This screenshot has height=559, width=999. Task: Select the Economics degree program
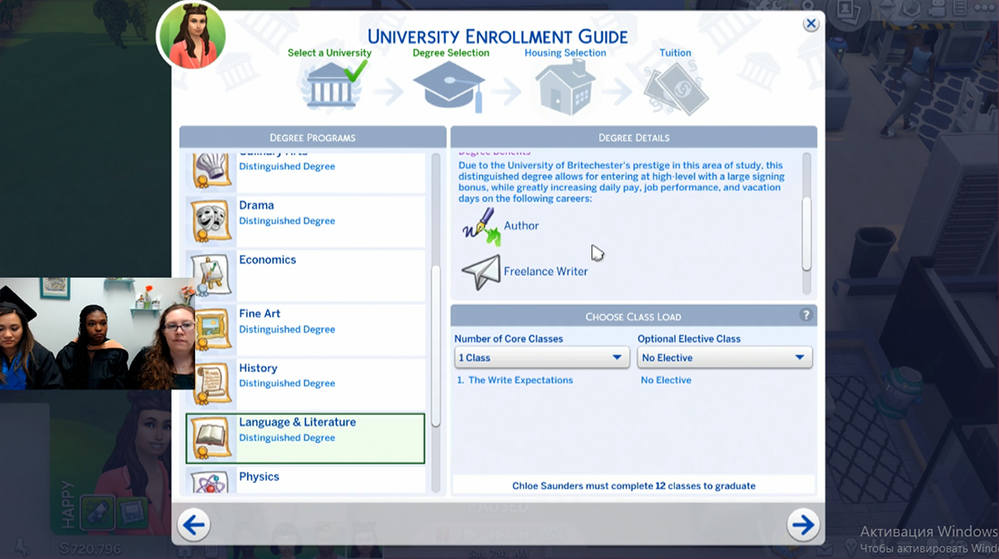(306, 275)
